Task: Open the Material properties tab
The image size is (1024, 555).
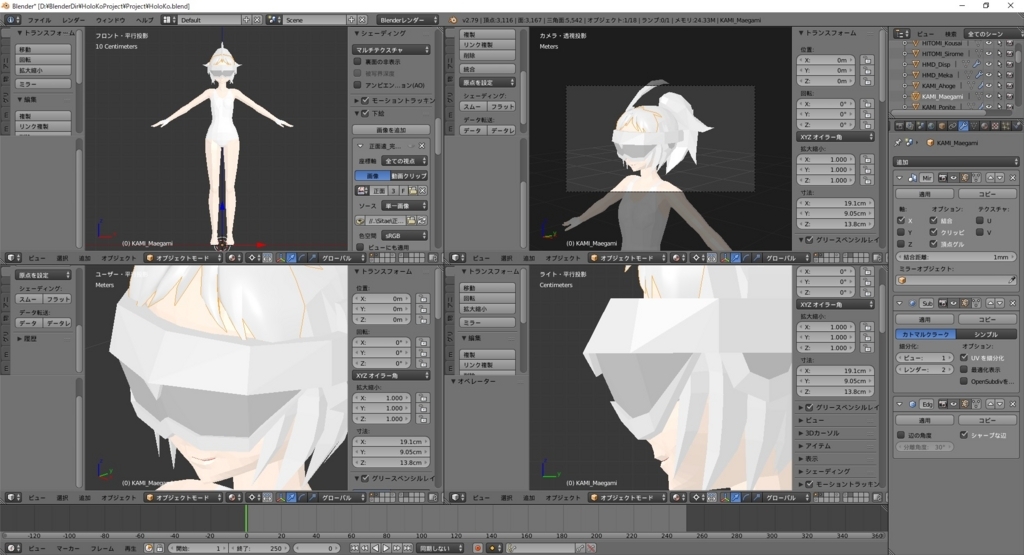Action: tap(984, 125)
